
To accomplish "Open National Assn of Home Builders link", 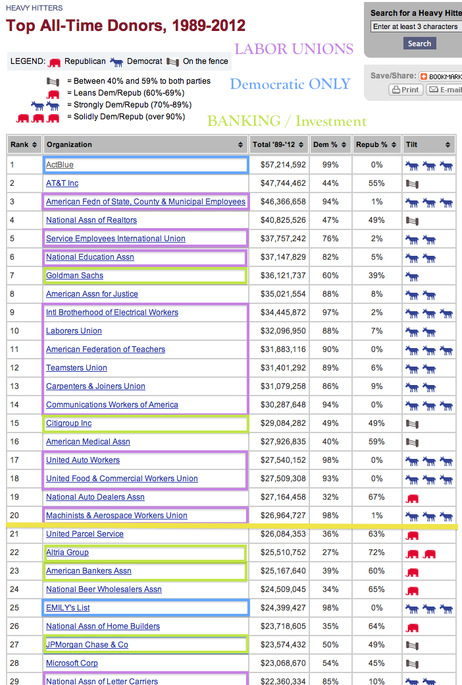I will [x=103, y=626].
